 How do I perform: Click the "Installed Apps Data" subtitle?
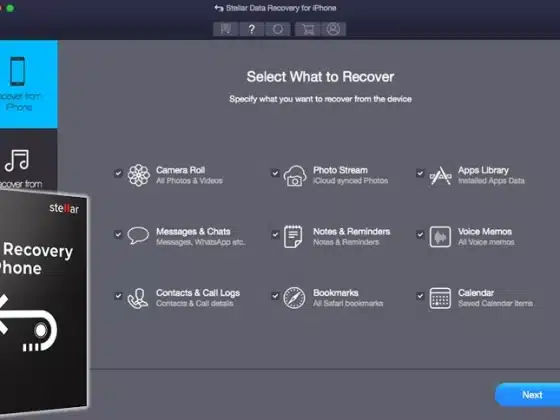coord(491,181)
